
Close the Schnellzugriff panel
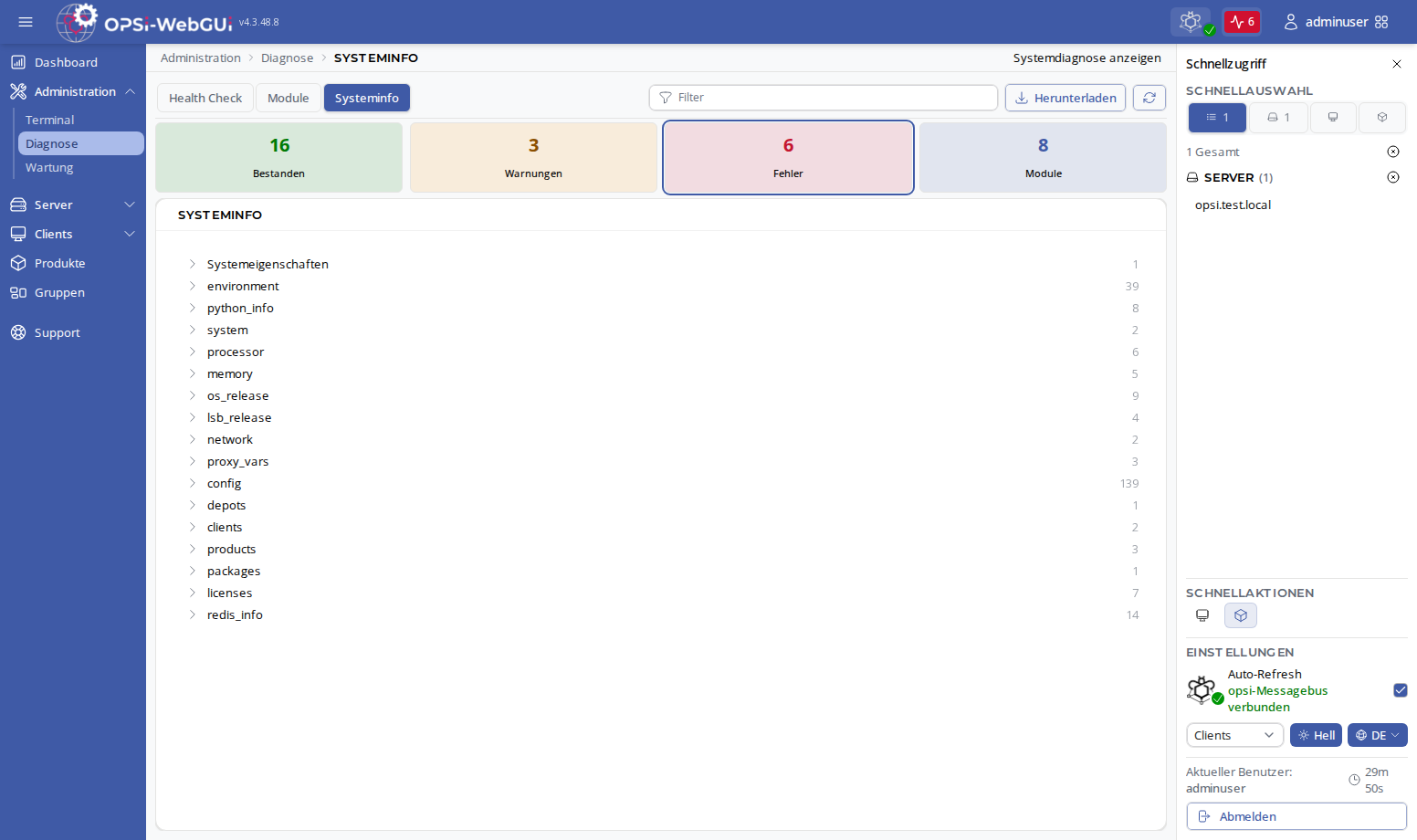pyautogui.click(x=1396, y=64)
